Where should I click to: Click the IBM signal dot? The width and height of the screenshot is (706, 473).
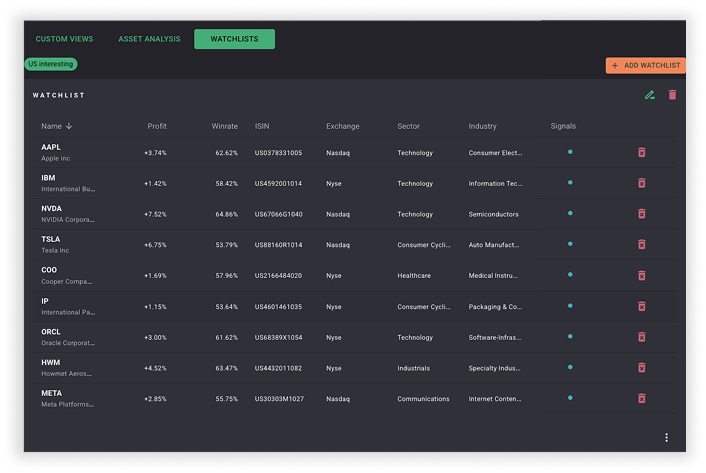(570, 182)
